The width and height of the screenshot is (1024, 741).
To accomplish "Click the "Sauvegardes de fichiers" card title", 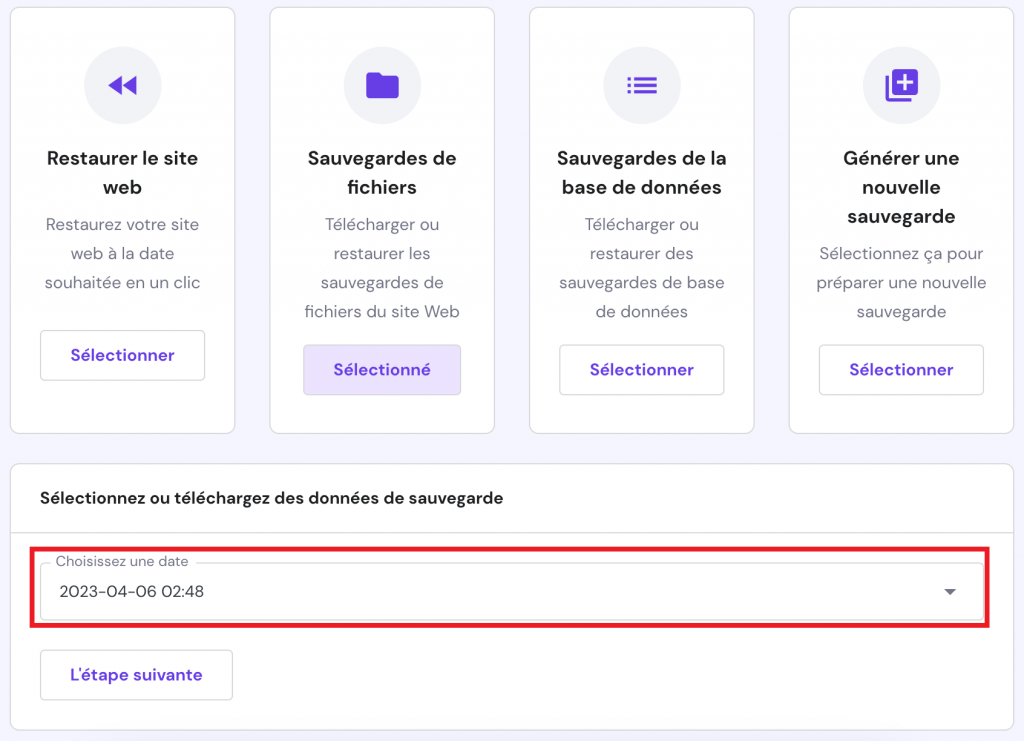I will (x=382, y=172).
